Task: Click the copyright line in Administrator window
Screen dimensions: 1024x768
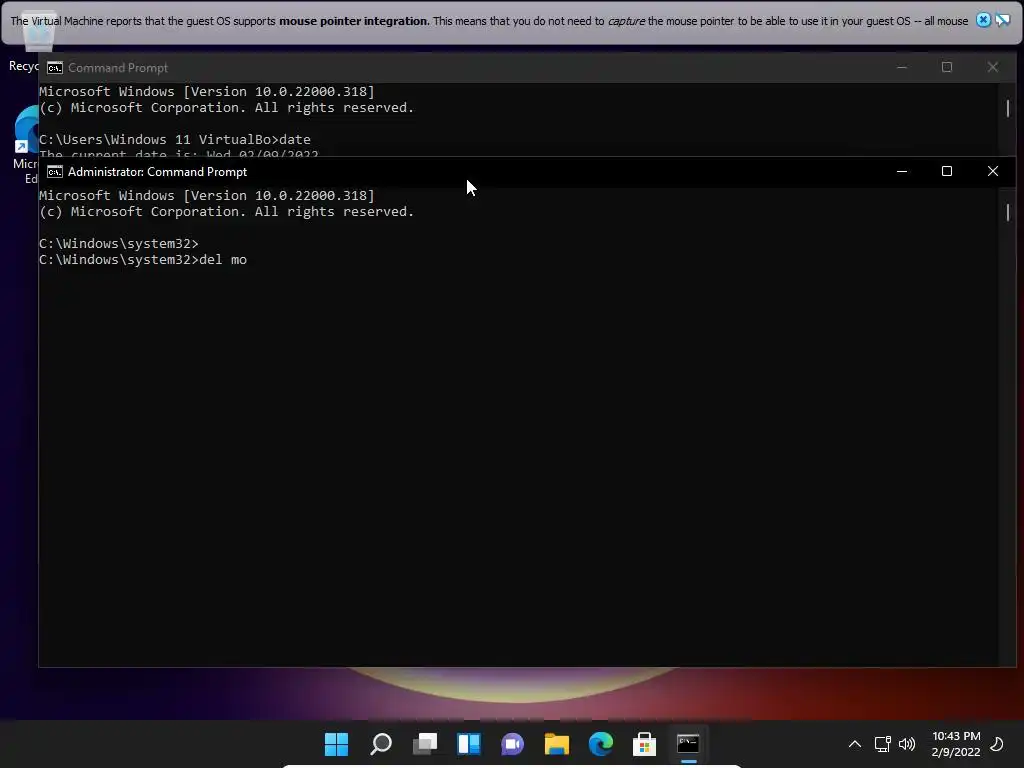Action: (x=227, y=212)
